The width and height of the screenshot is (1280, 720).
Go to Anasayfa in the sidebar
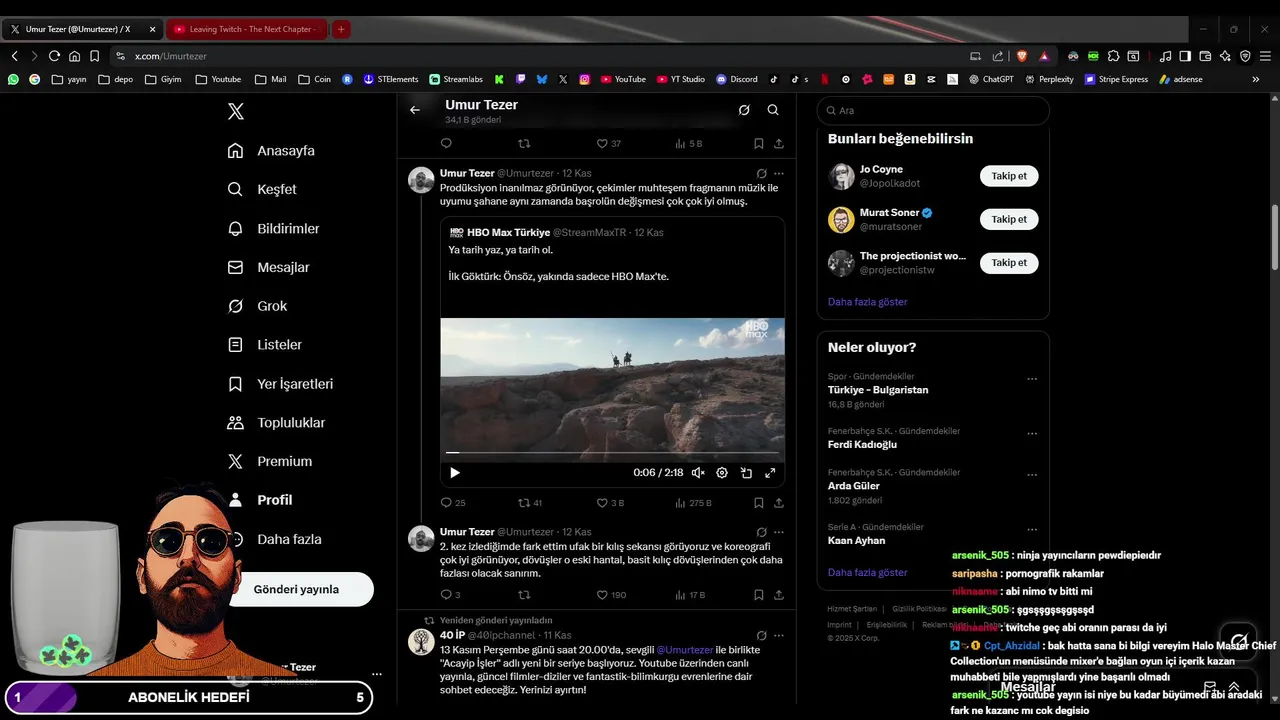point(271,151)
